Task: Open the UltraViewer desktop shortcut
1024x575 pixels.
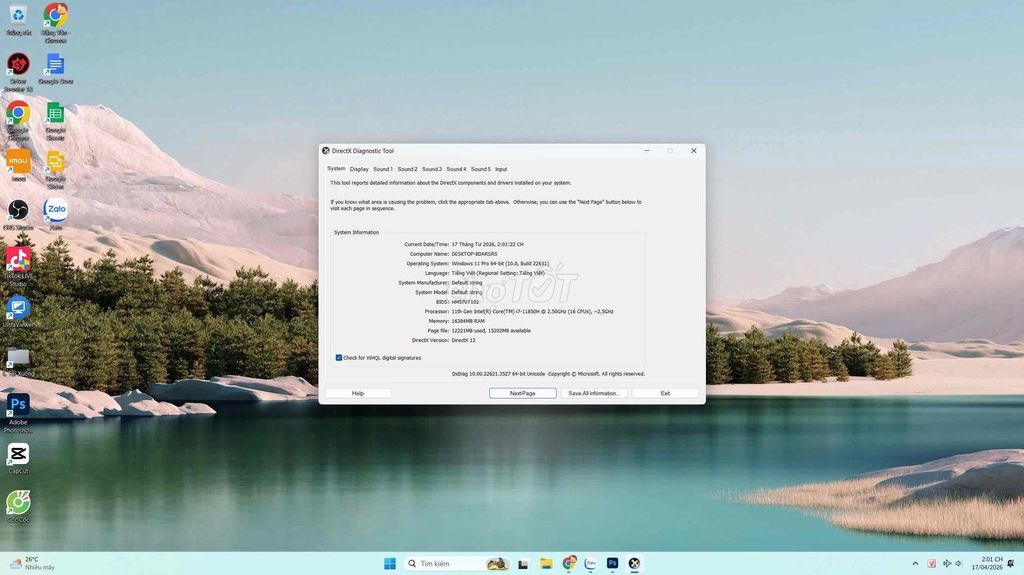Action: 18,312
